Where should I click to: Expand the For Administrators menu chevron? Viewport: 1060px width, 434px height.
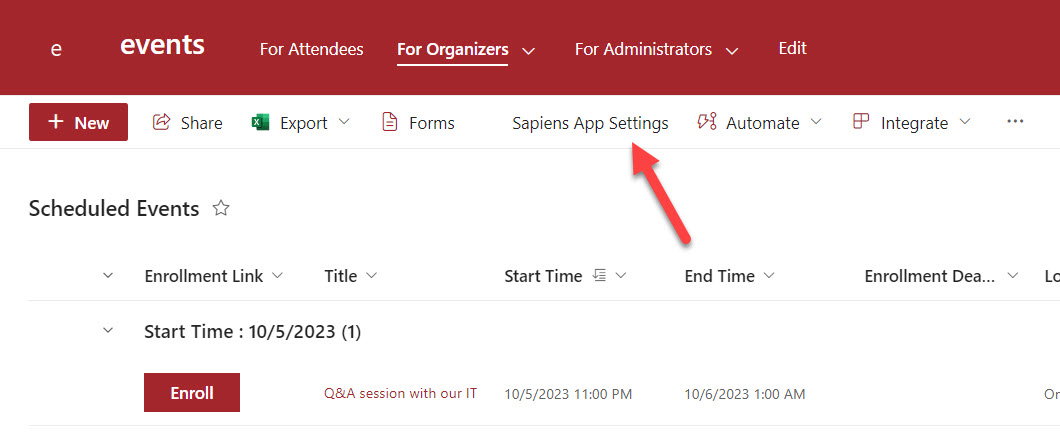[x=732, y=50]
